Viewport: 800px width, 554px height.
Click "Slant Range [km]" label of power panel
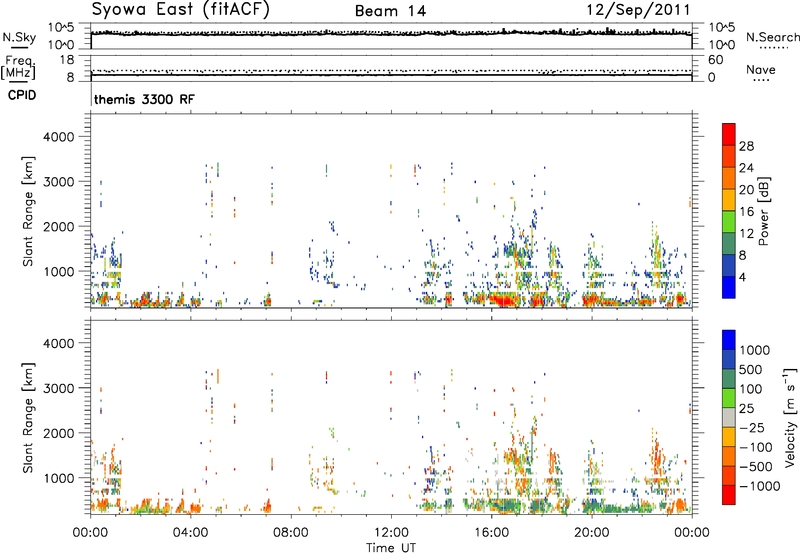pyautogui.click(x=28, y=211)
